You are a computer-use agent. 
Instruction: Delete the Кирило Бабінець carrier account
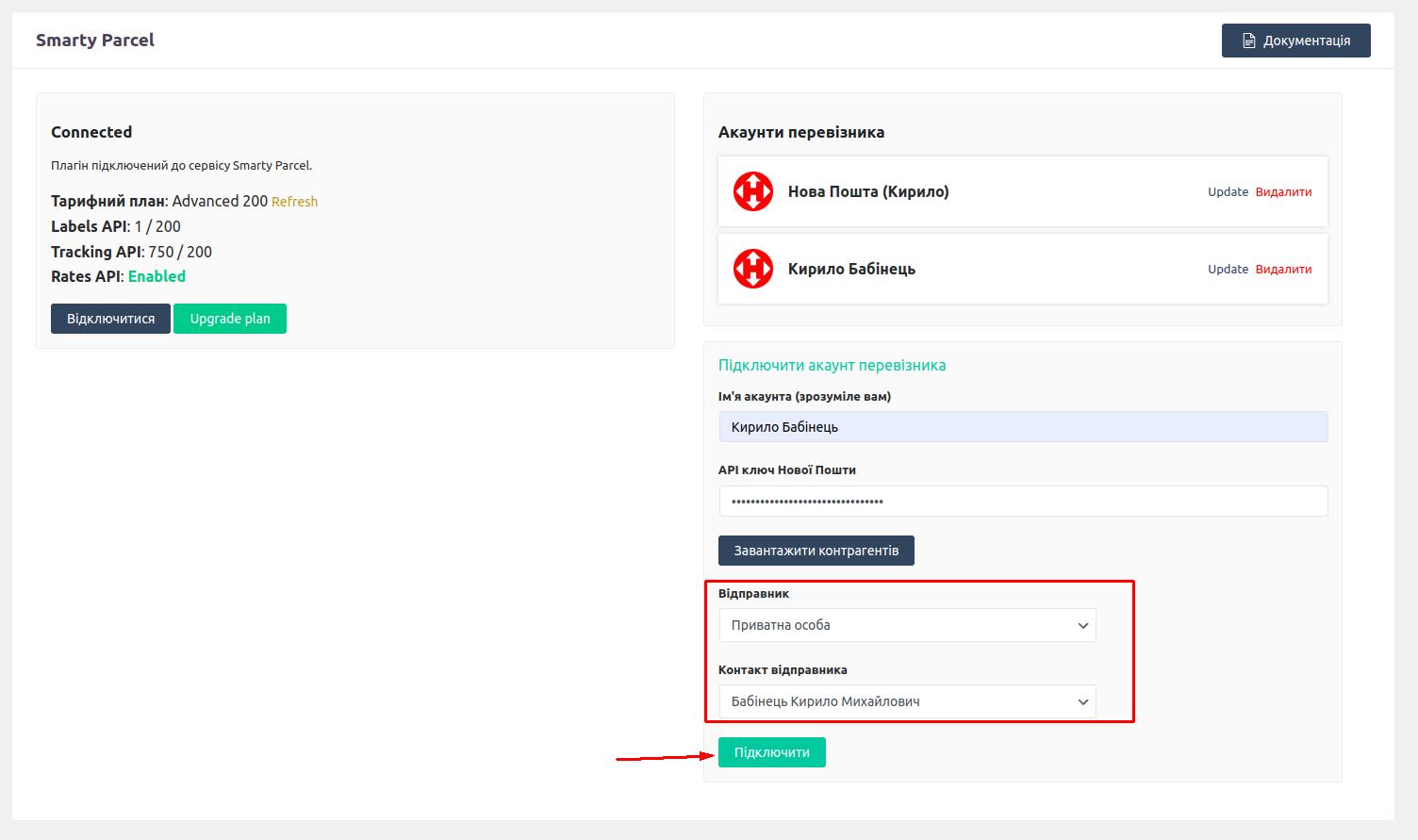coord(1283,269)
